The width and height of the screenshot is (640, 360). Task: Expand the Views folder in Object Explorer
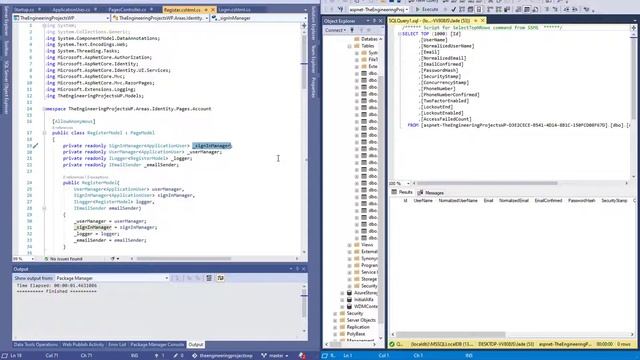pos(349,245)
